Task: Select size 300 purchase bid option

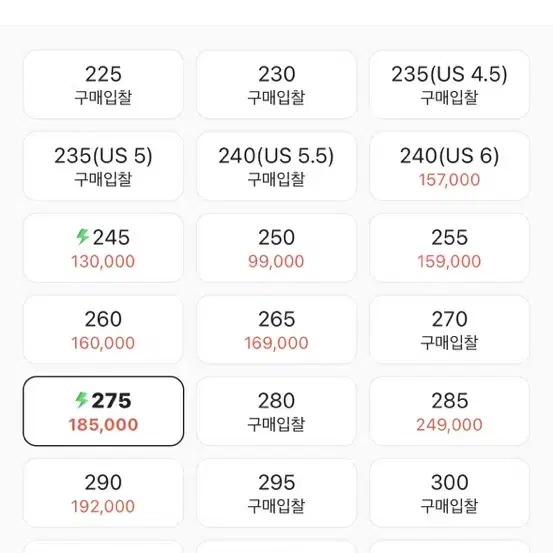Action: click(449, 493)
